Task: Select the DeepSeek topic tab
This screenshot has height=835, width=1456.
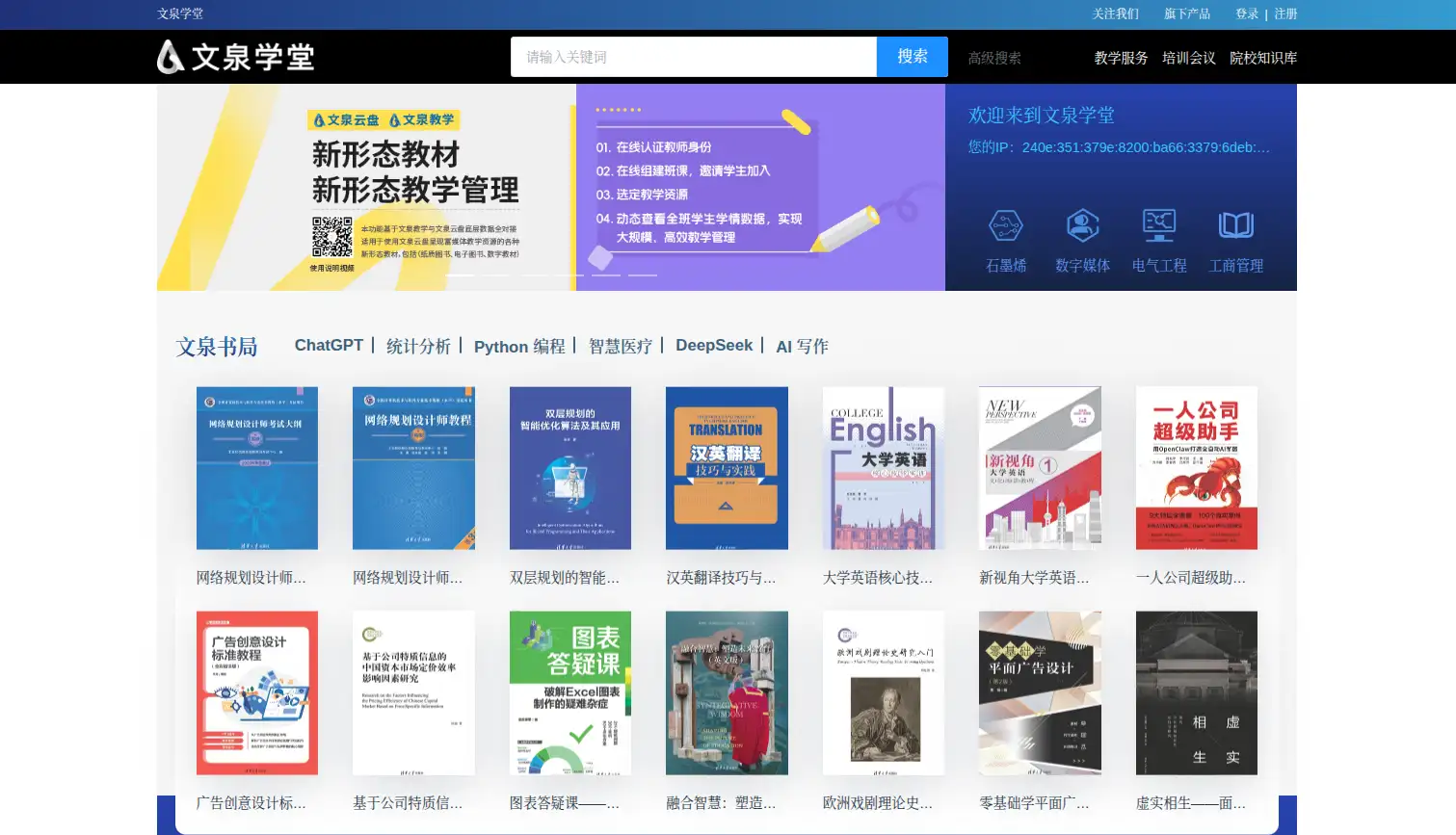Action: pyautogui.click(x=714, y=346)
